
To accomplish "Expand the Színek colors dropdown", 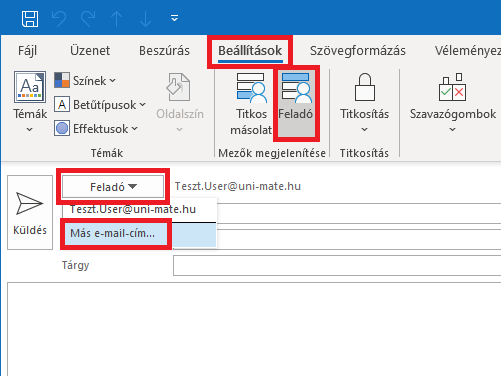I will click(85, 80).
